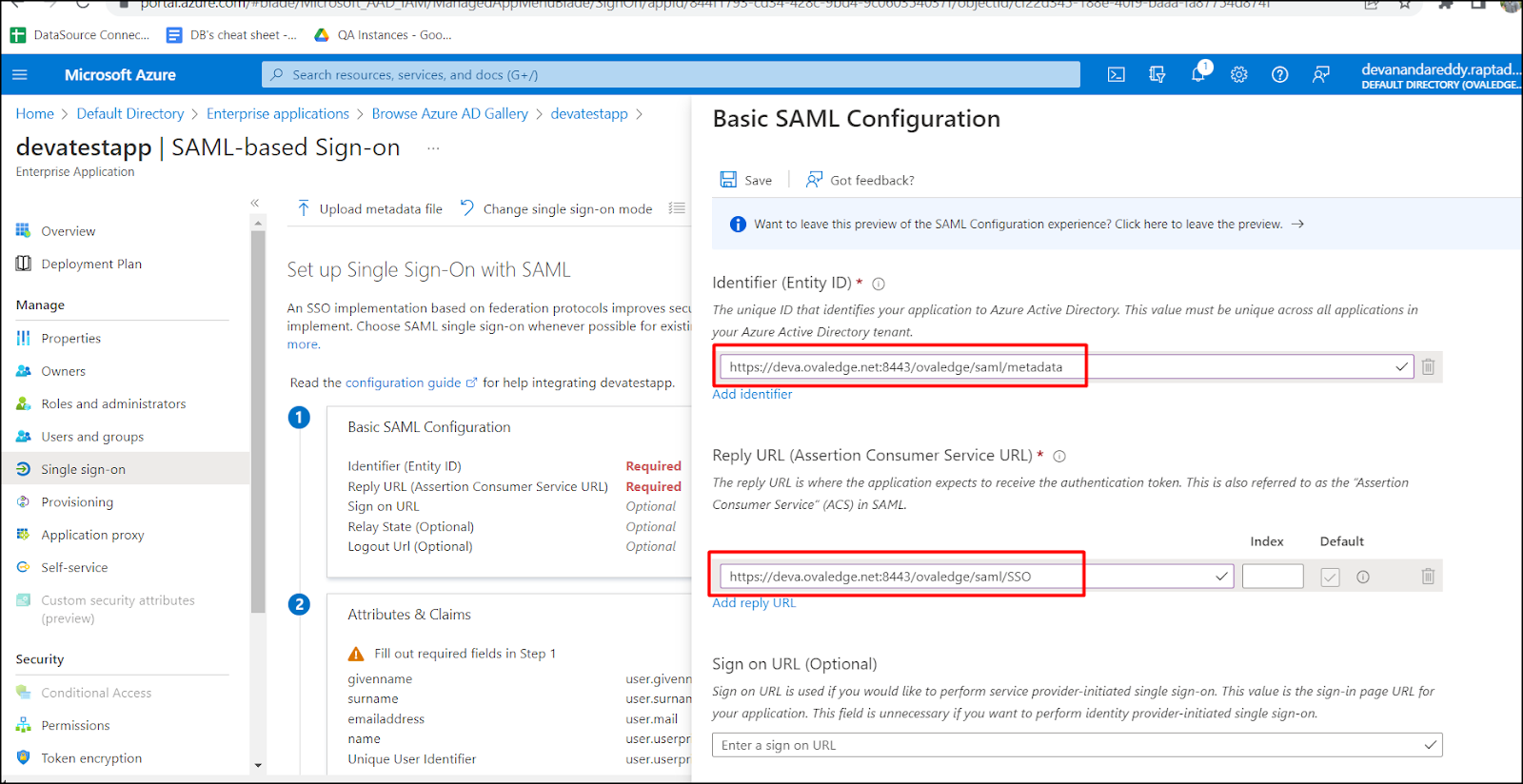Open Owners in the sidebar
1523x784 pixels.
[63, 371]
